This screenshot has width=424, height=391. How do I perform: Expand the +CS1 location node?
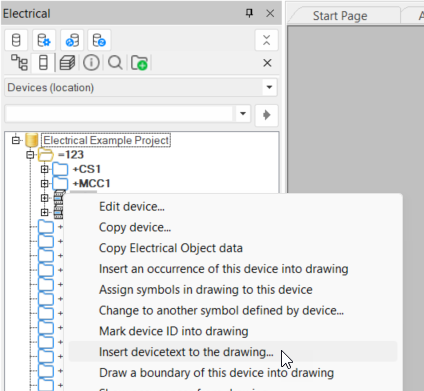coord(44,169)
